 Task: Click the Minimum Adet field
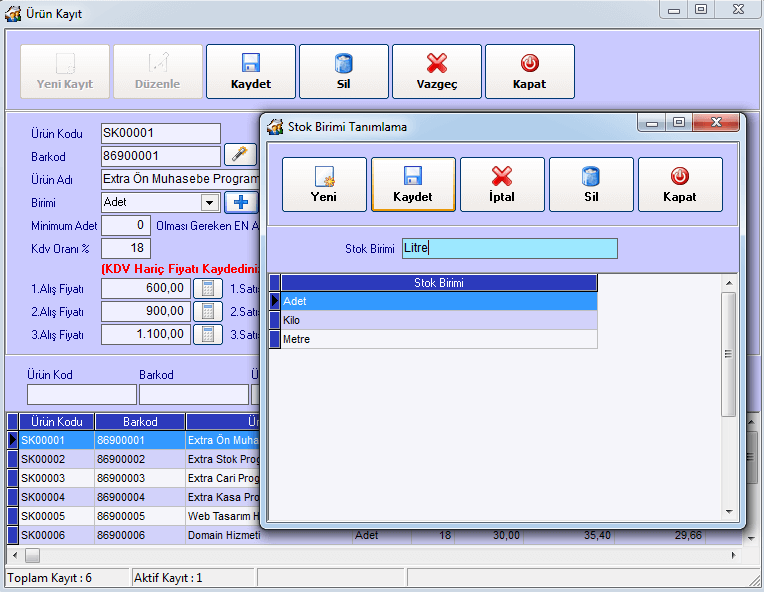click(126, 225)
